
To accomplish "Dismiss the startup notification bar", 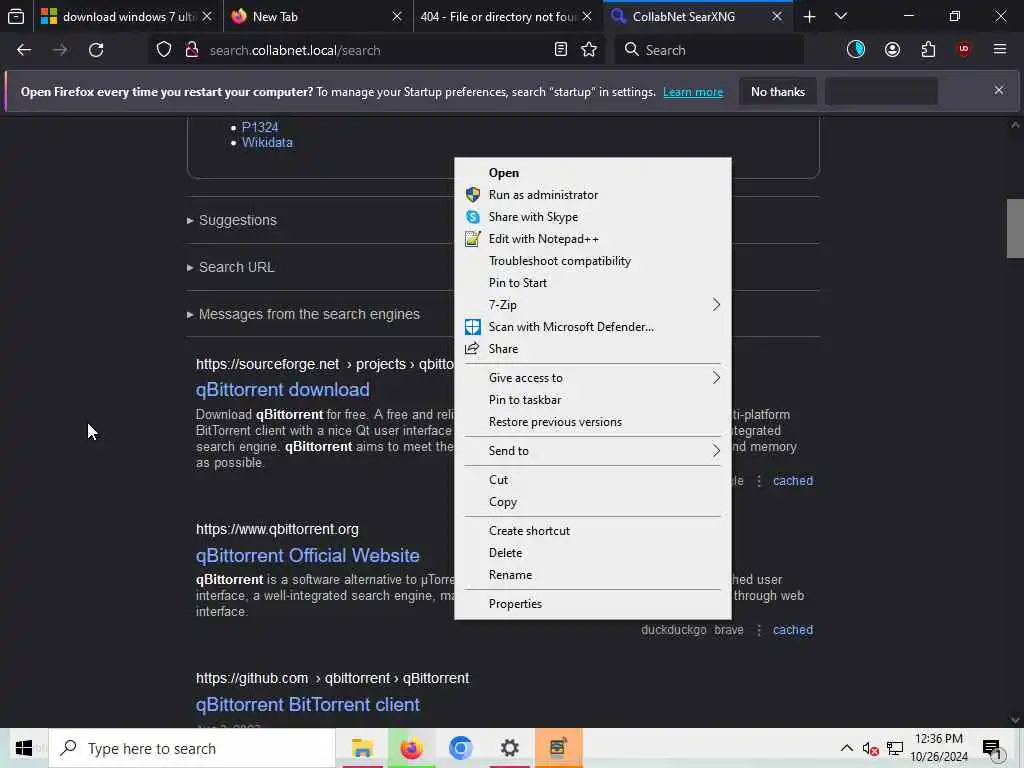I will tap(999, 91).
